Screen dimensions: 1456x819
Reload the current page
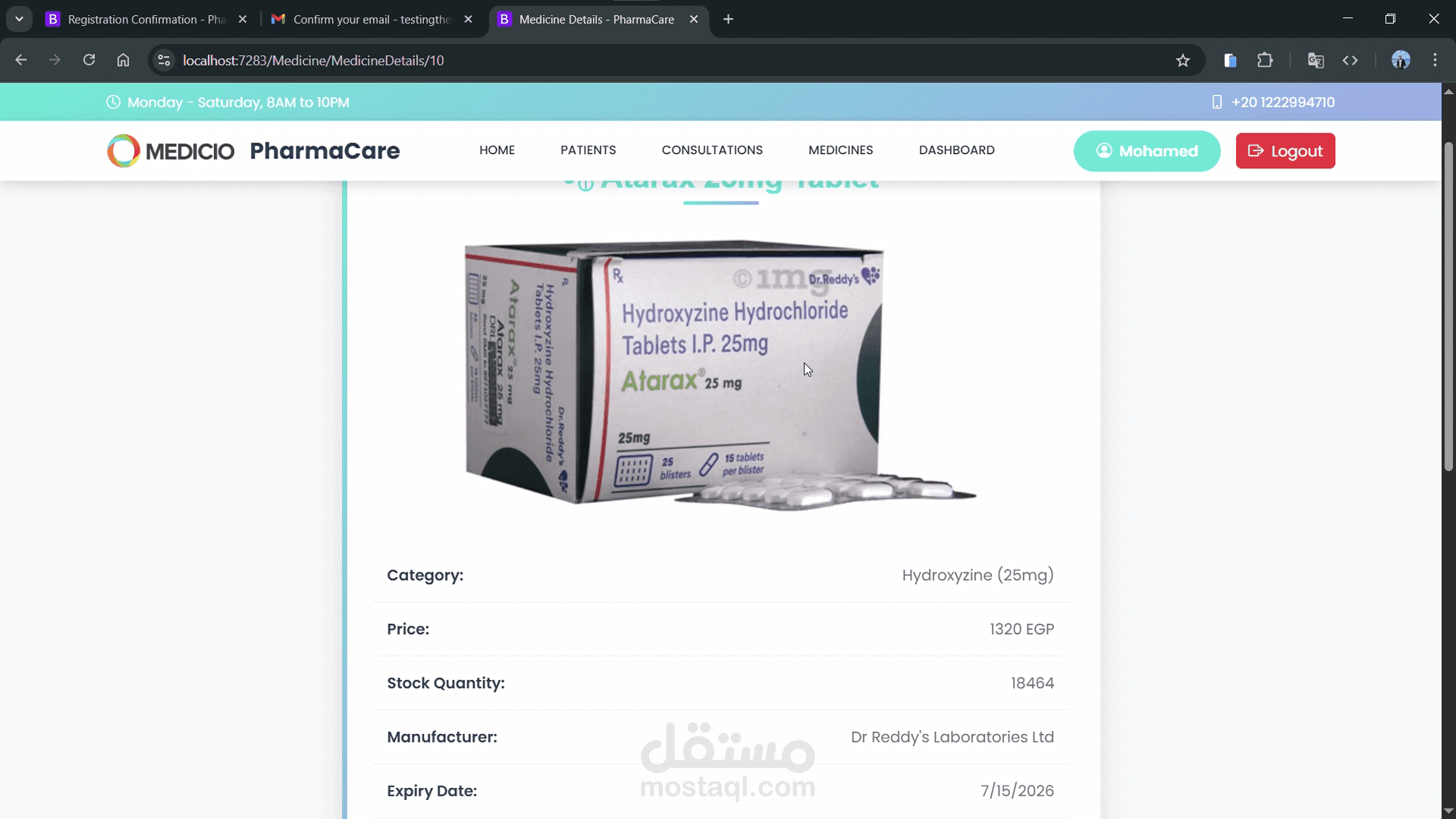(x=89, y=60)
